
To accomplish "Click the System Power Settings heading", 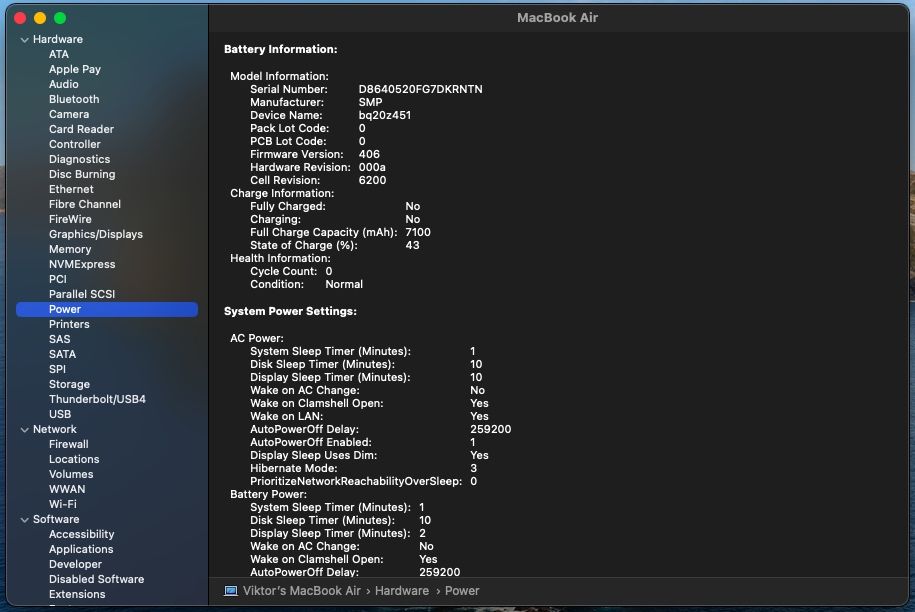I will 290,312.
